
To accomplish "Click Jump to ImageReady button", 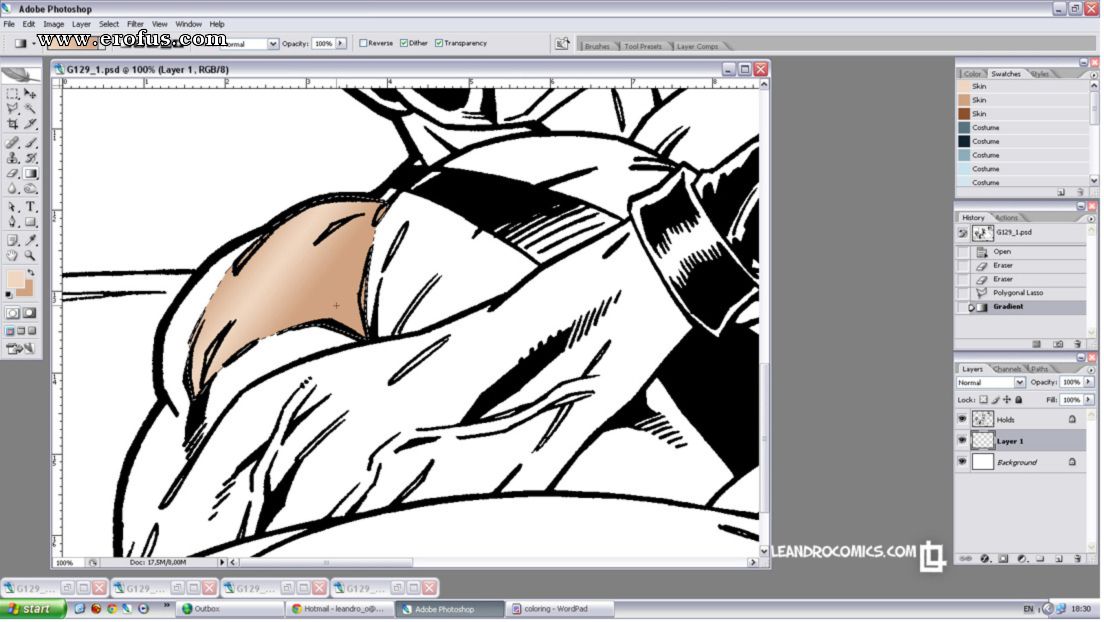I will click(20, 349).
